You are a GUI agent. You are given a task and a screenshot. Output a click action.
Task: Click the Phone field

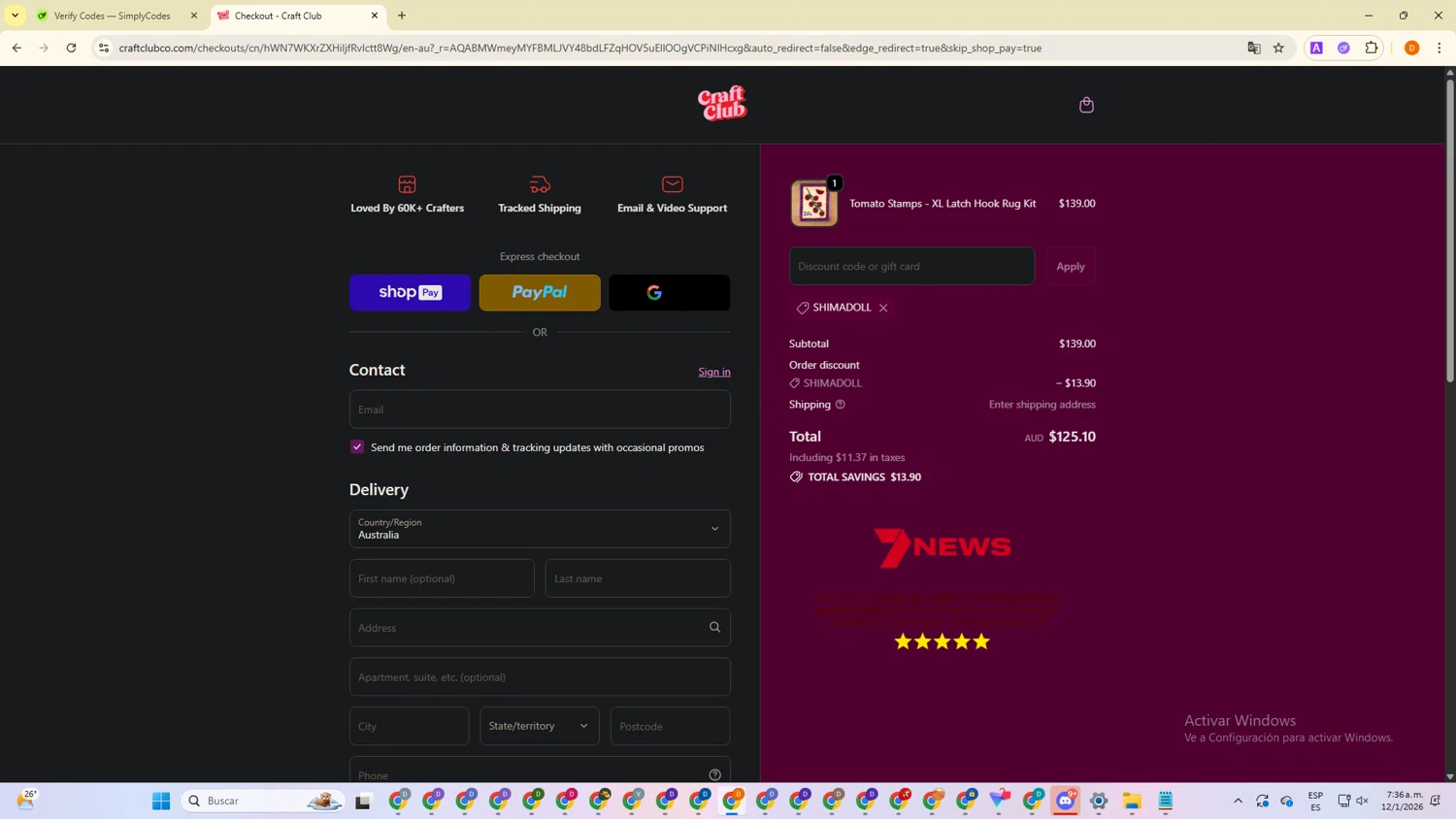540,770
